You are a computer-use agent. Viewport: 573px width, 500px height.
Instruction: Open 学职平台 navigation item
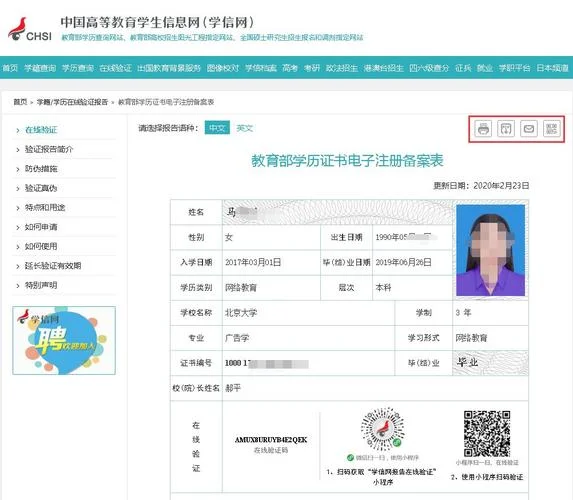pyautogui.click(x=515, y=68)
